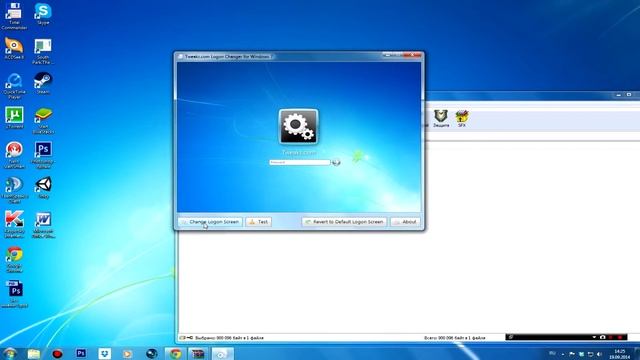The image size is (640, 360).
Task: Open Windows Explorer from the taskbar
Action: point(33,353)
